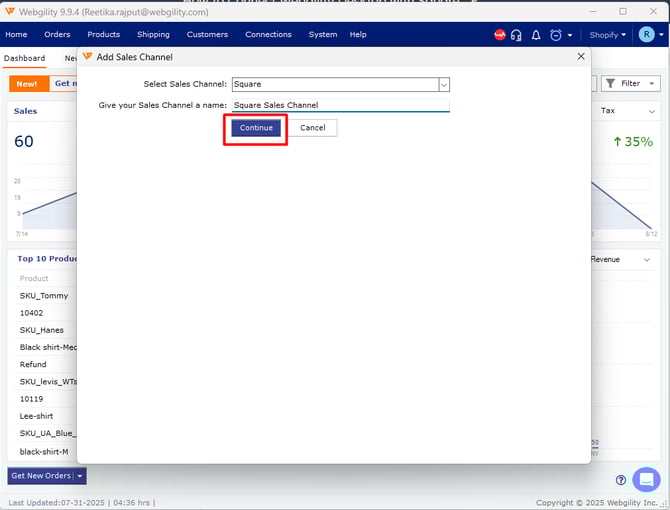Click the sales channel name input field
Image resolution: width=670 pixels, height=510 pixels.
tap(340, 105)
